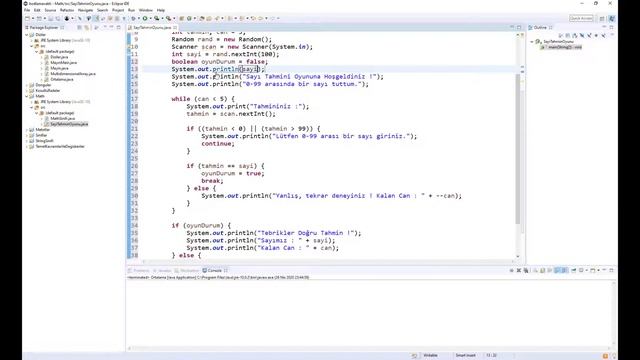Click the Save toolbar icon
640x360 pixels.
(50, 18)
